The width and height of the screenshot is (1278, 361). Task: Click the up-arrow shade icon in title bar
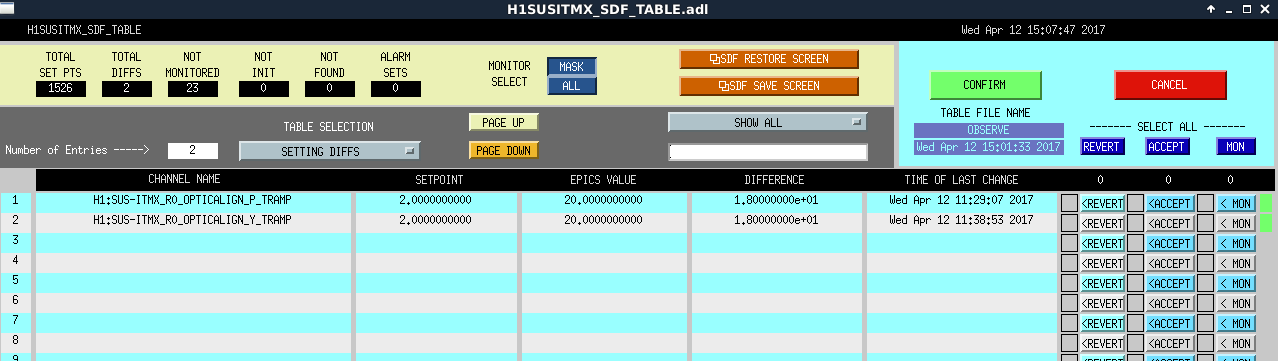coord(1211,9)
